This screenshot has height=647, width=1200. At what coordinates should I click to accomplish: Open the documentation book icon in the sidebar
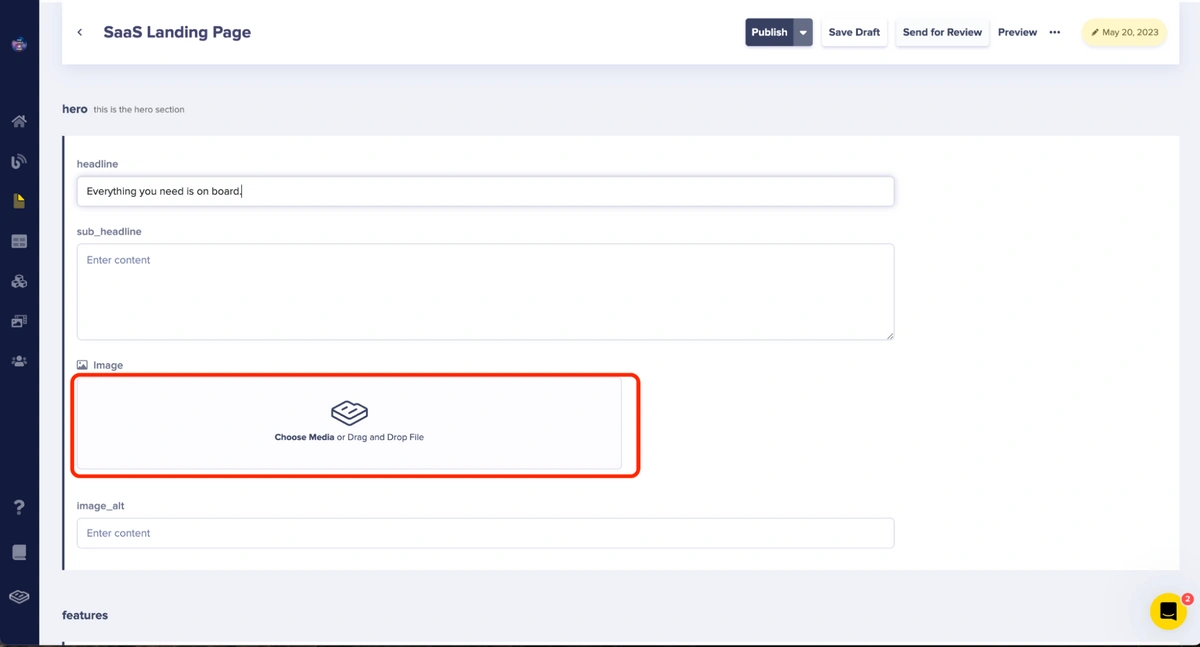tap(19, 552)
